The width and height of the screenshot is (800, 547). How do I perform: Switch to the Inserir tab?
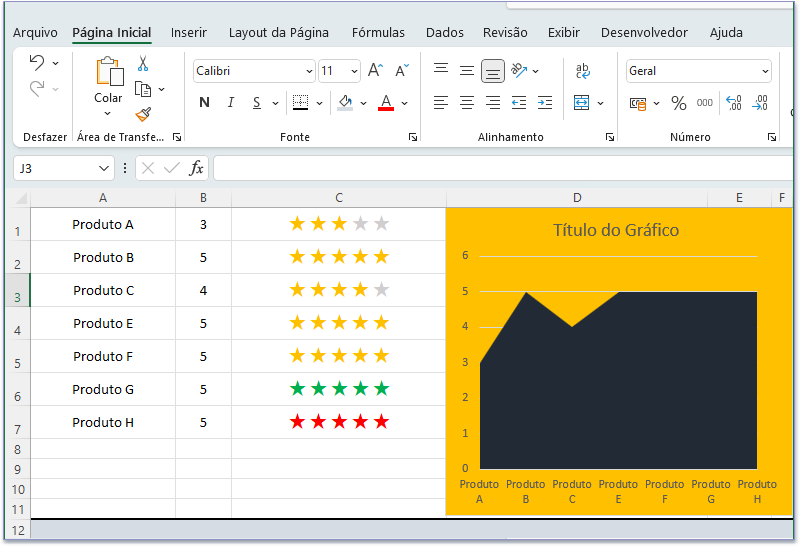click(189, 33)
